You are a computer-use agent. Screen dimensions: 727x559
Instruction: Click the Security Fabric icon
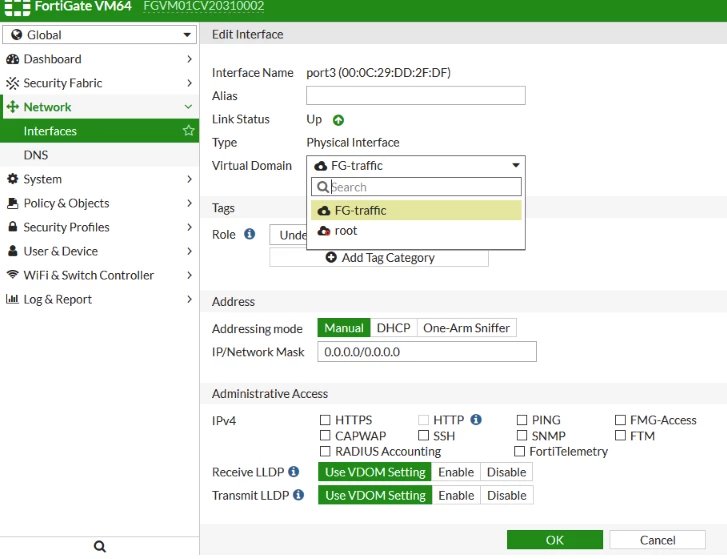13,83
